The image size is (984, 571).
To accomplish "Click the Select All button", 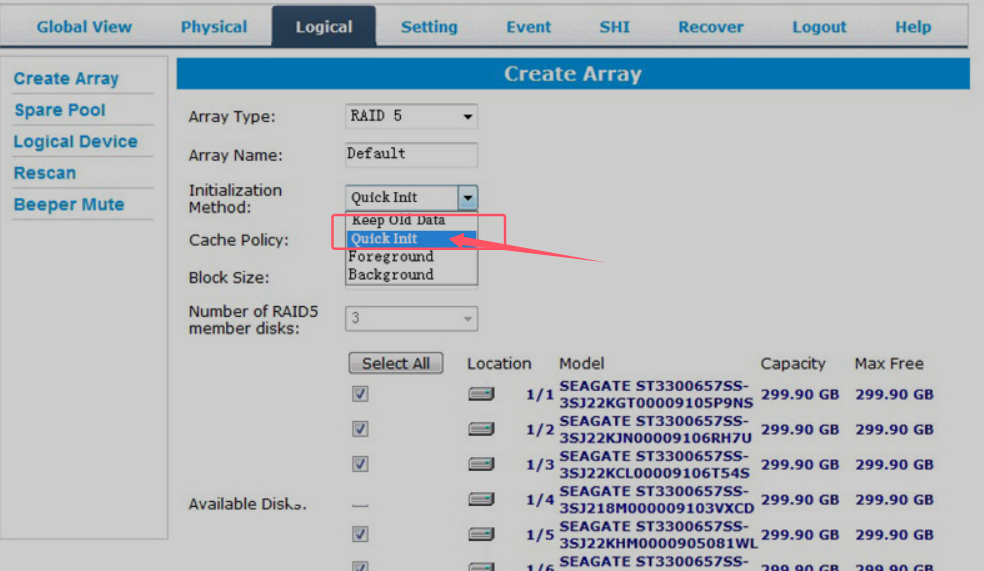I will coord(396,363).
